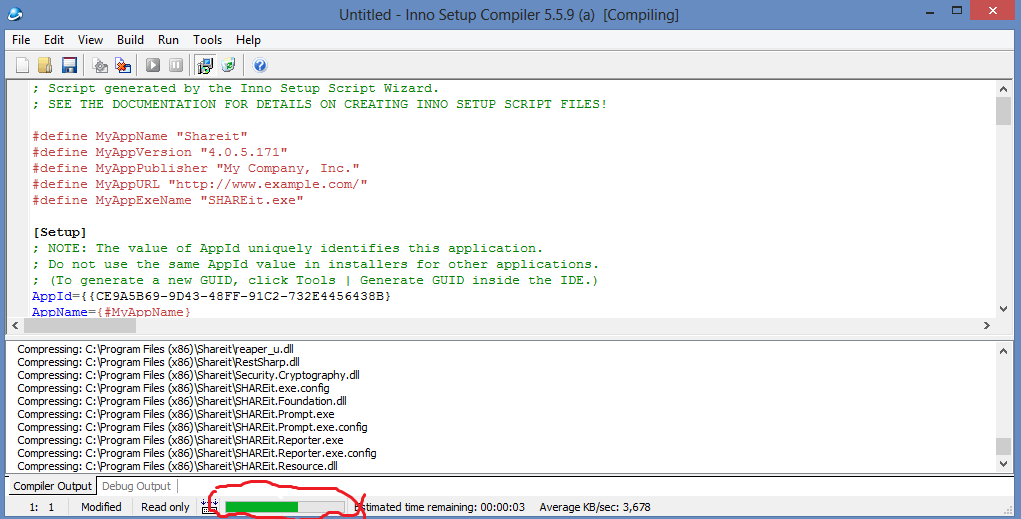1021x519 pixels.
Task: Open Help using the blue question mark icon
Action: pos(260,66)
